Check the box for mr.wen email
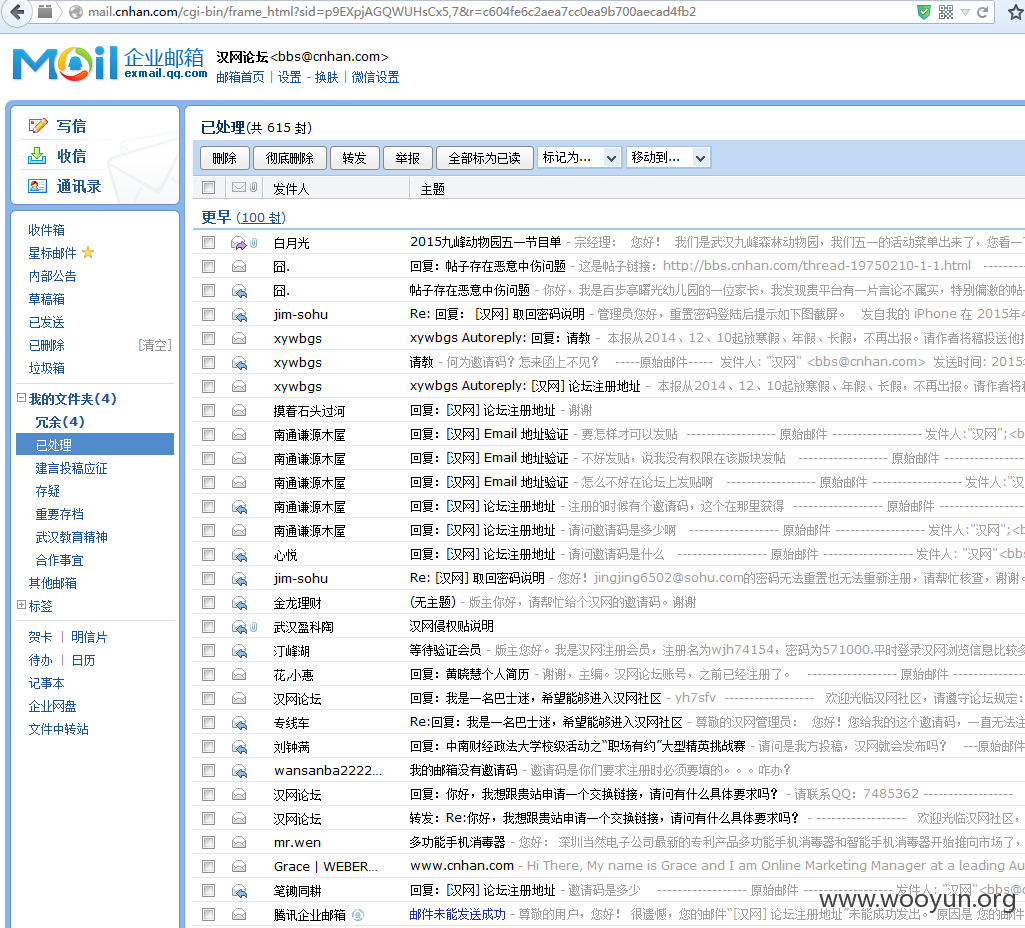Screen dimensions: 1025x928 tap(209, 842)
